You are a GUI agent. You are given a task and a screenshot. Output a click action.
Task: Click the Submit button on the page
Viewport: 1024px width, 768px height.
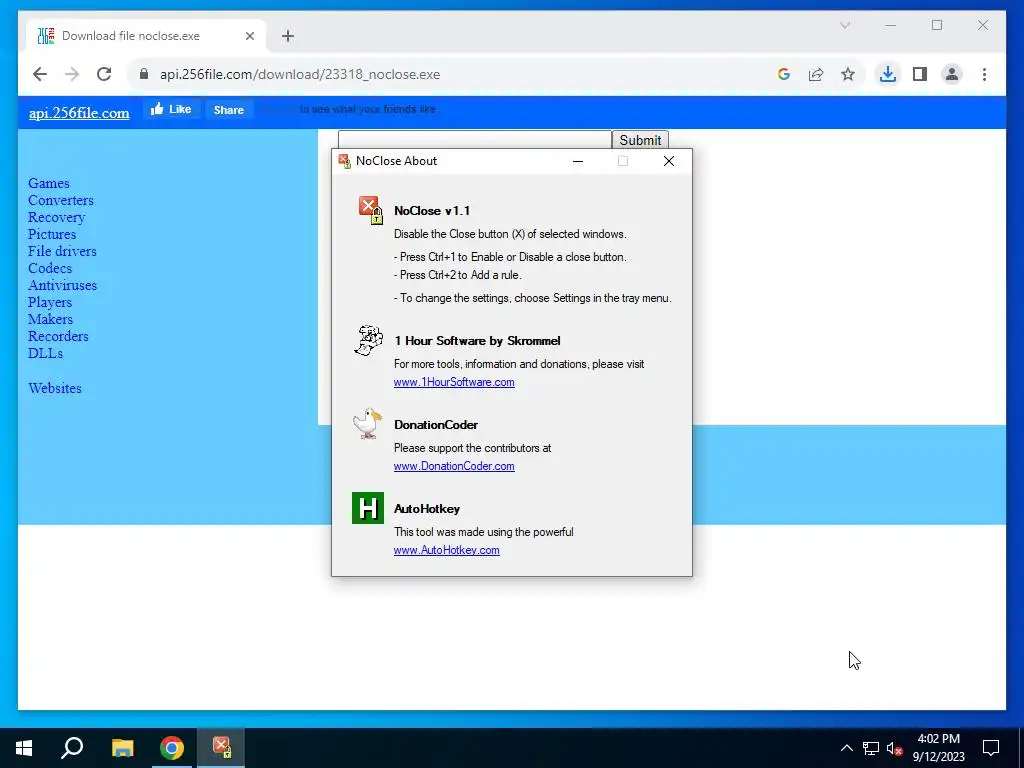tap(640, 140)
